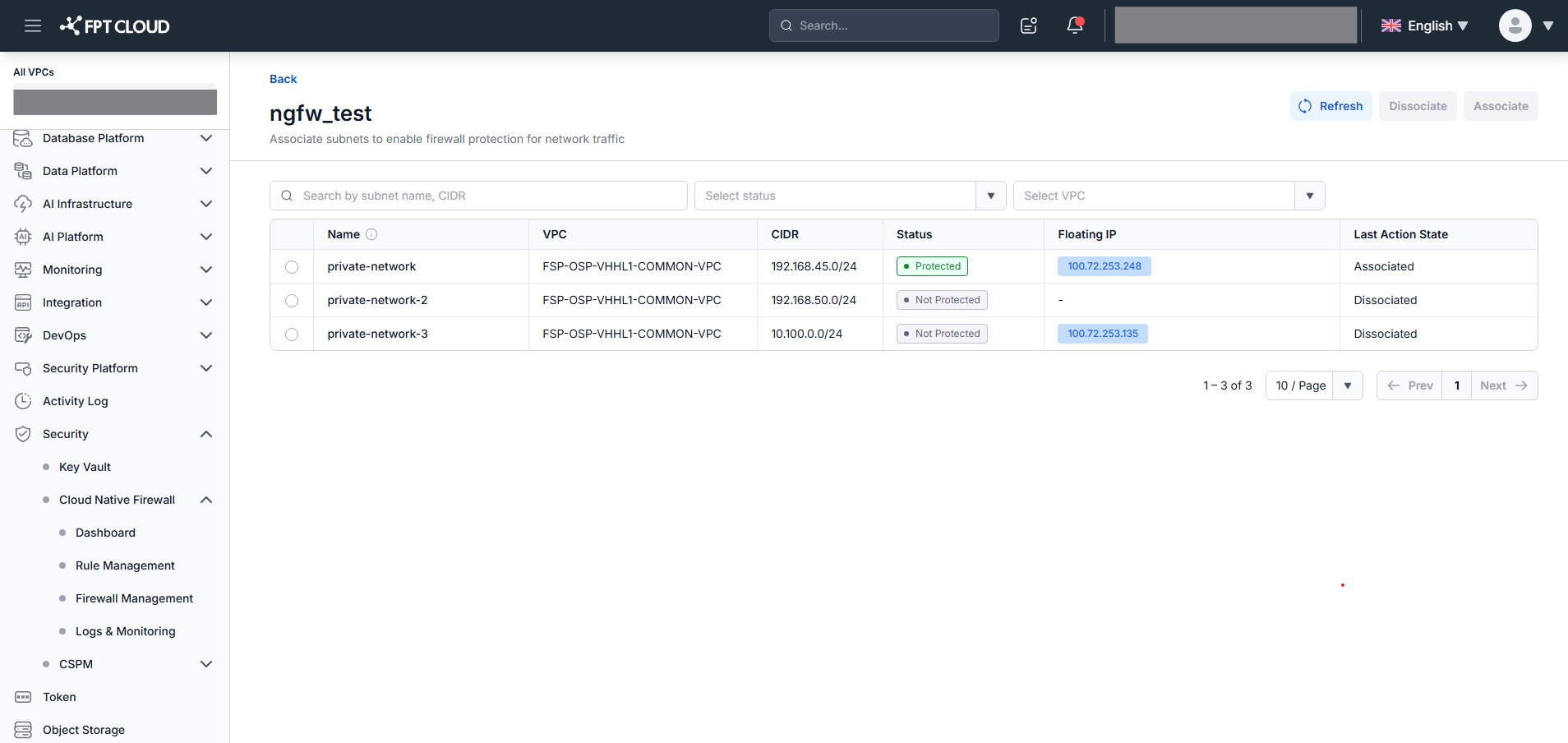Expand the Database Platform menu chevron
Image resolution: width=1568 pixels, height=743 pixels.
pos(206,138)
